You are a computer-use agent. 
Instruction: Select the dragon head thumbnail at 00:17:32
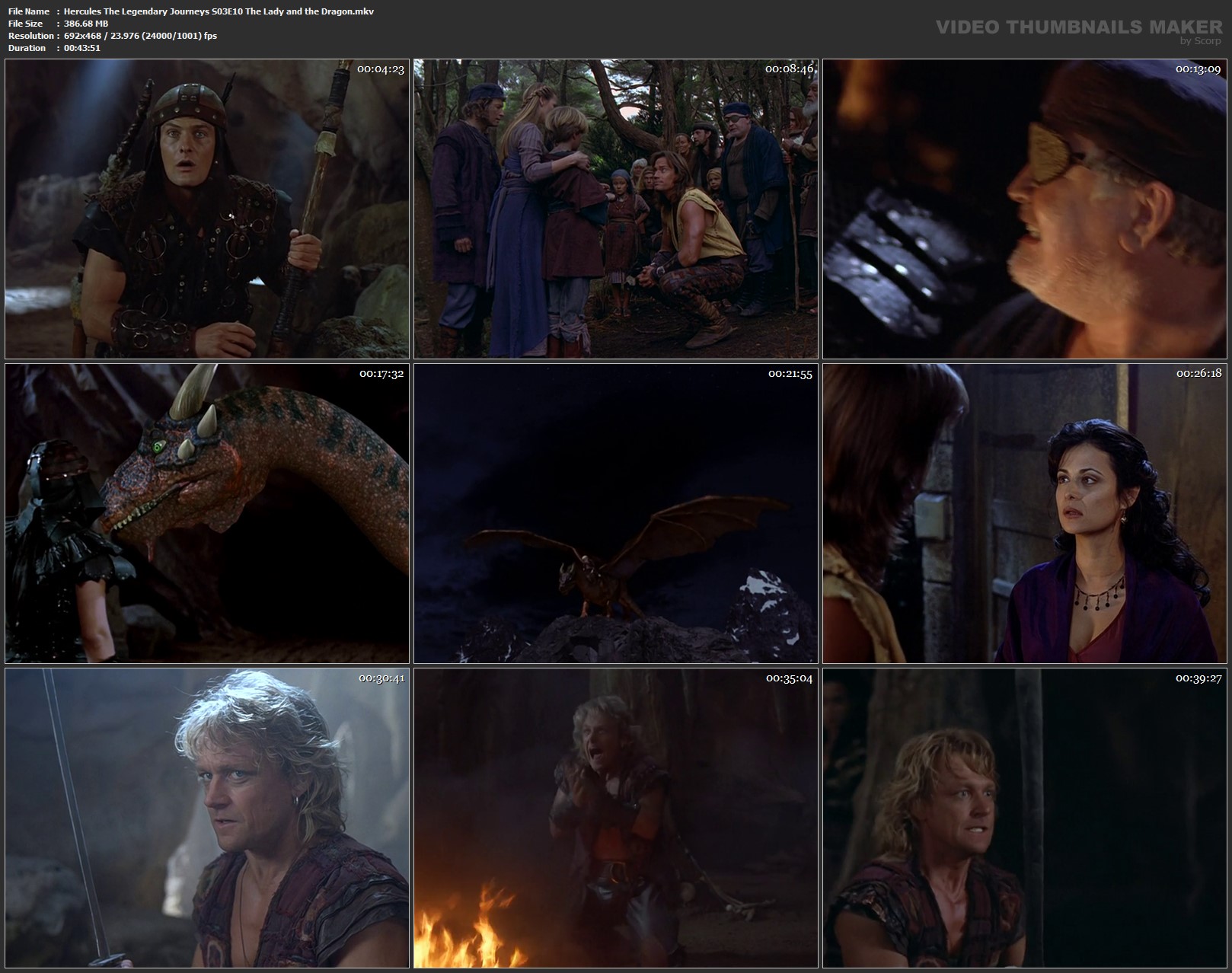click(207, 513)
